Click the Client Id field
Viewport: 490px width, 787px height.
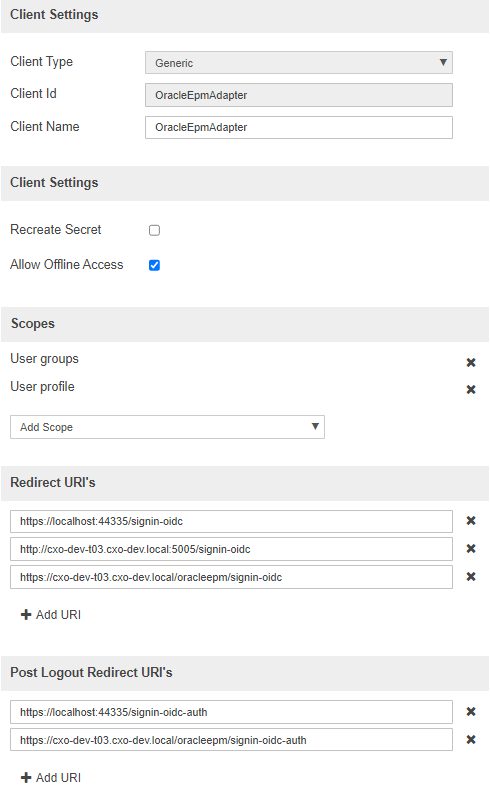tap(299, 95)
